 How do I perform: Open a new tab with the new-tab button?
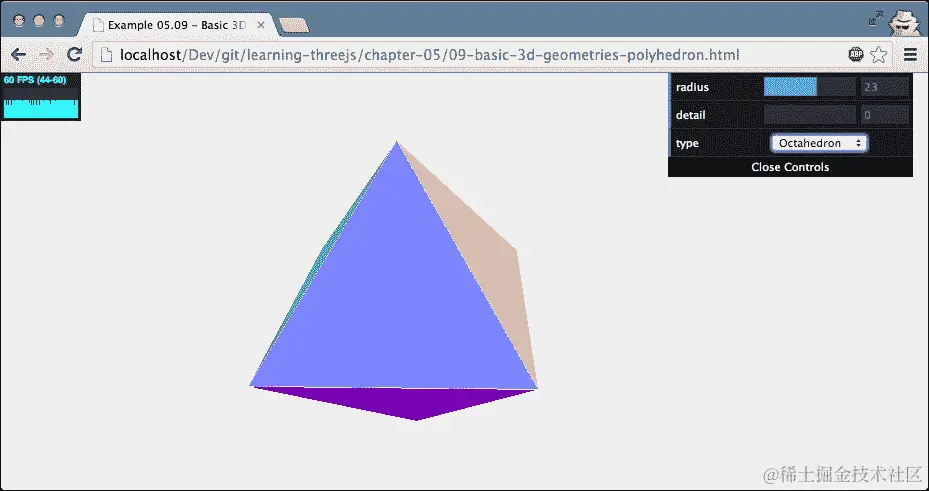tap(294, 25)
